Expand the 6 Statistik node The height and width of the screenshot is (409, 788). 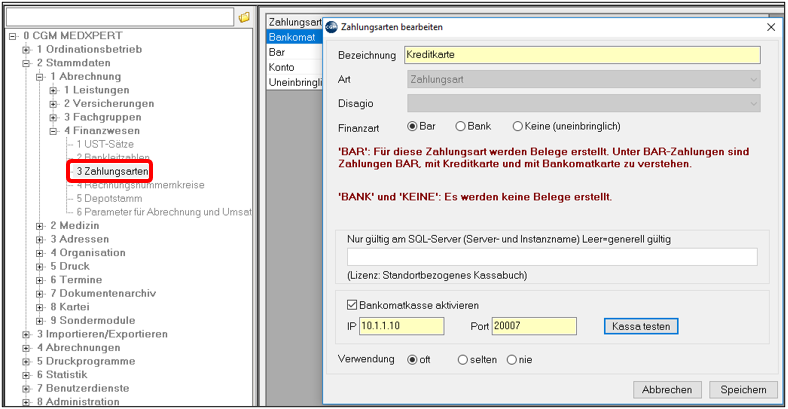click(x=26, y=375)
